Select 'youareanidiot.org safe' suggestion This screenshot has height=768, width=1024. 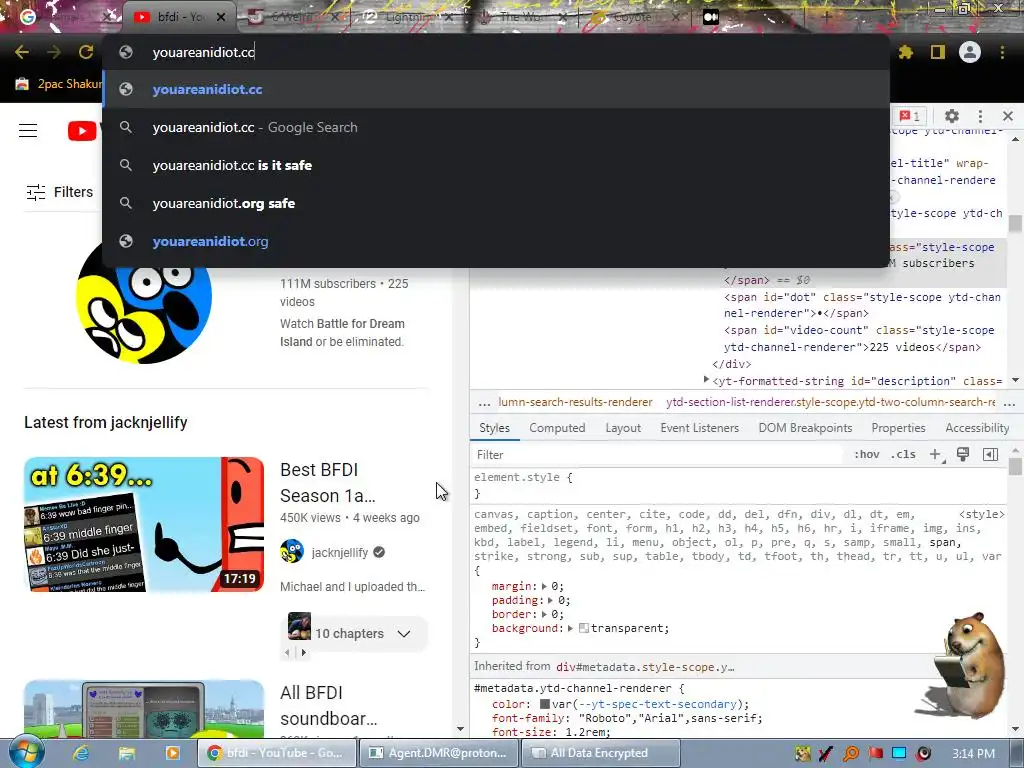tap(496, 203)
